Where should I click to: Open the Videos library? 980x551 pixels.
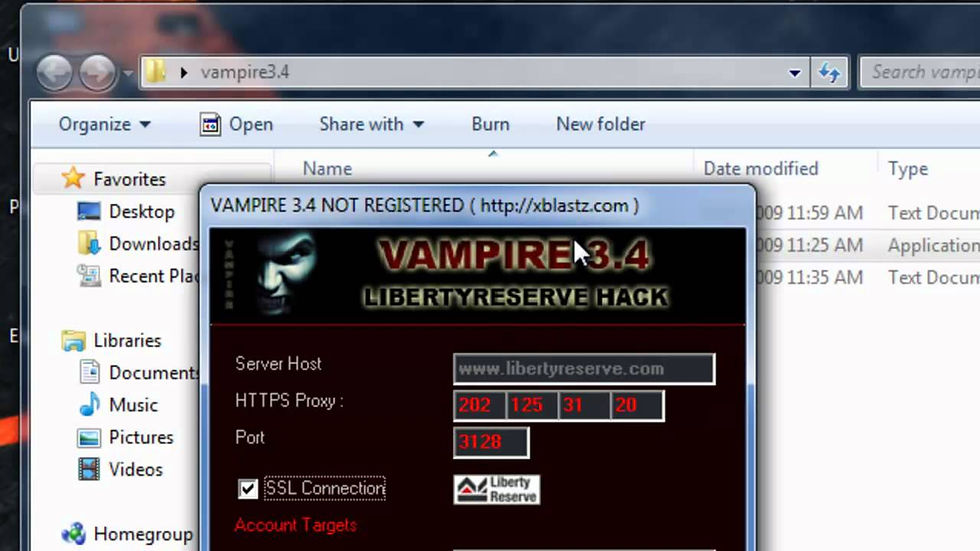(136, 469)
